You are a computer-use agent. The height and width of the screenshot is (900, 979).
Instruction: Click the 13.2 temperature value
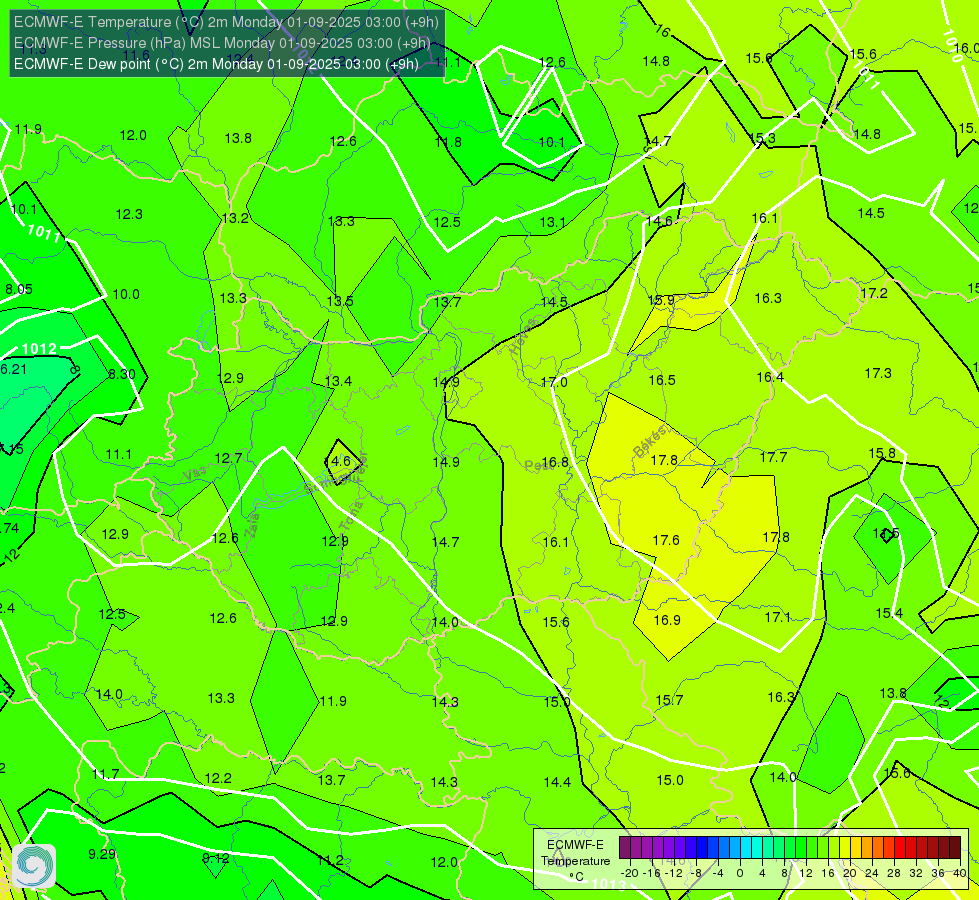coord(235,218)
